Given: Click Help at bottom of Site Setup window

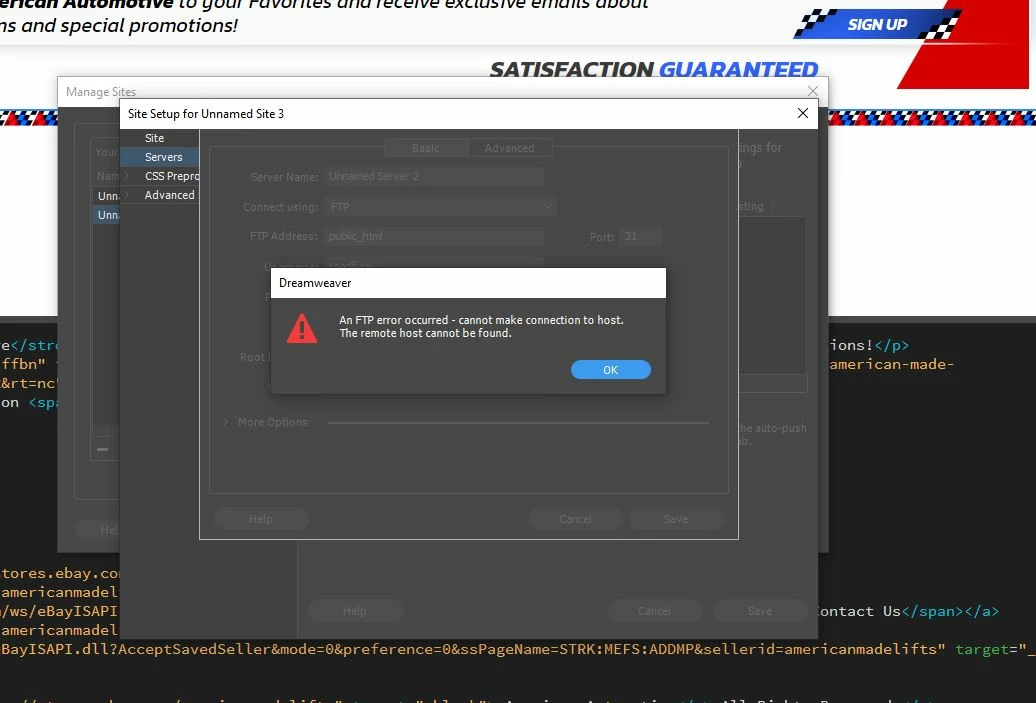Looking at the screenshot, I should [x=355, y=611].
